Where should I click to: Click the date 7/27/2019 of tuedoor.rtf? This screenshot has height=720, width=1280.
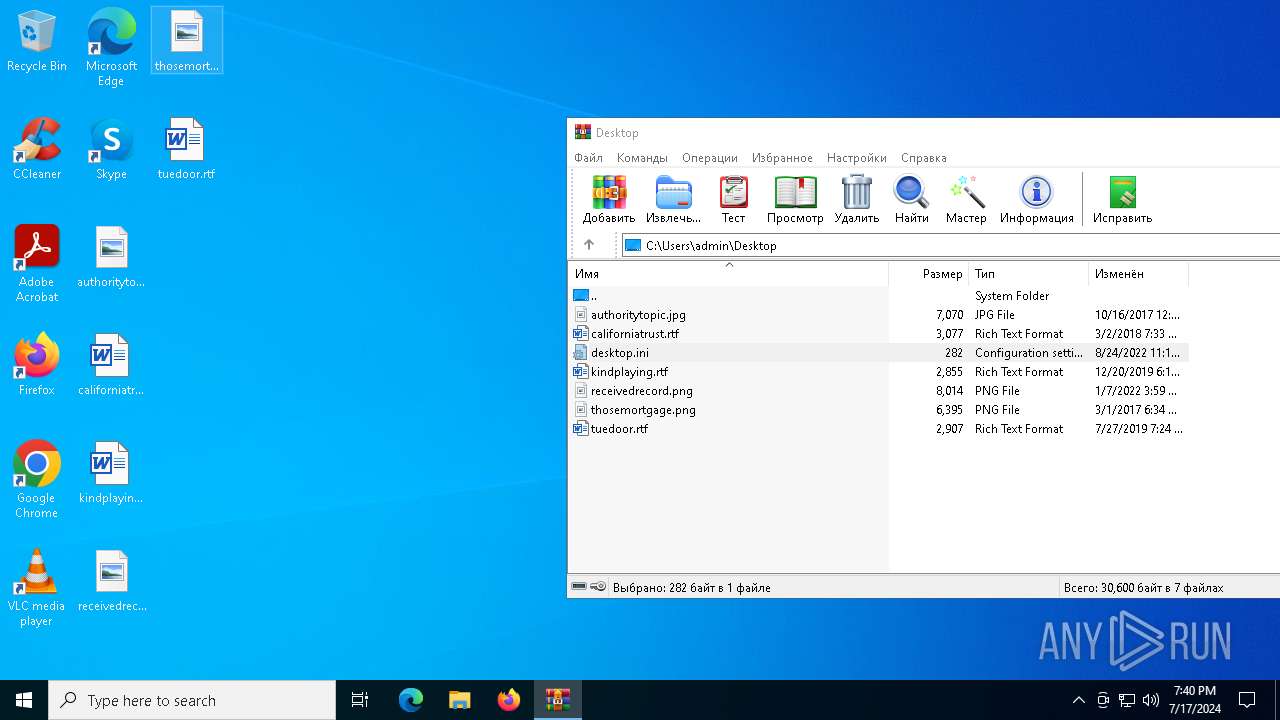(1138, 429)
